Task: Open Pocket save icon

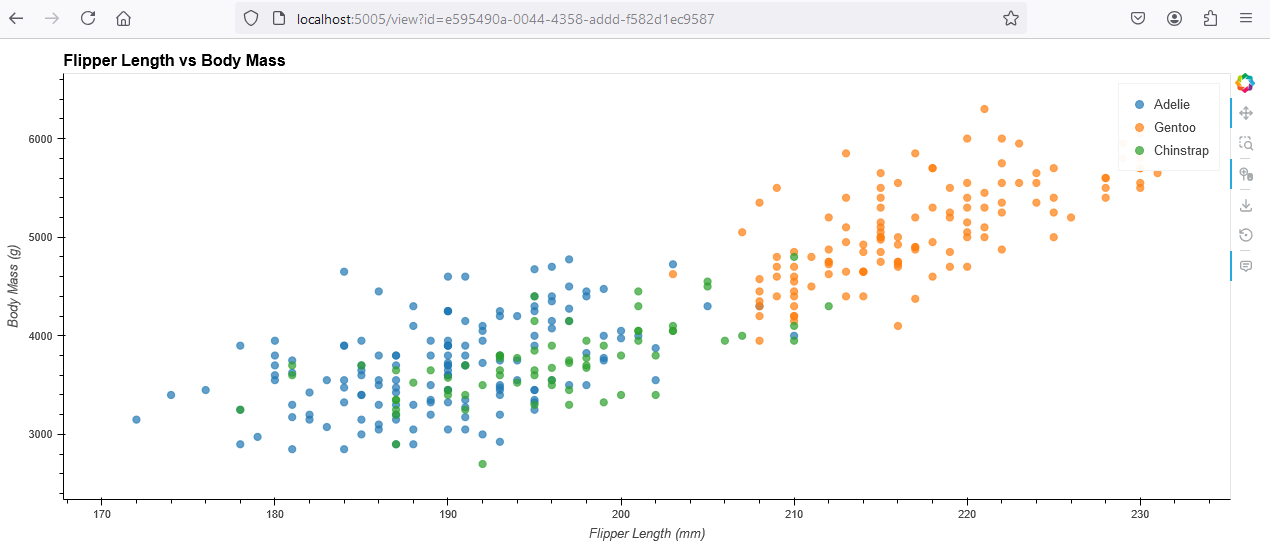Action: click(1138, 18)
